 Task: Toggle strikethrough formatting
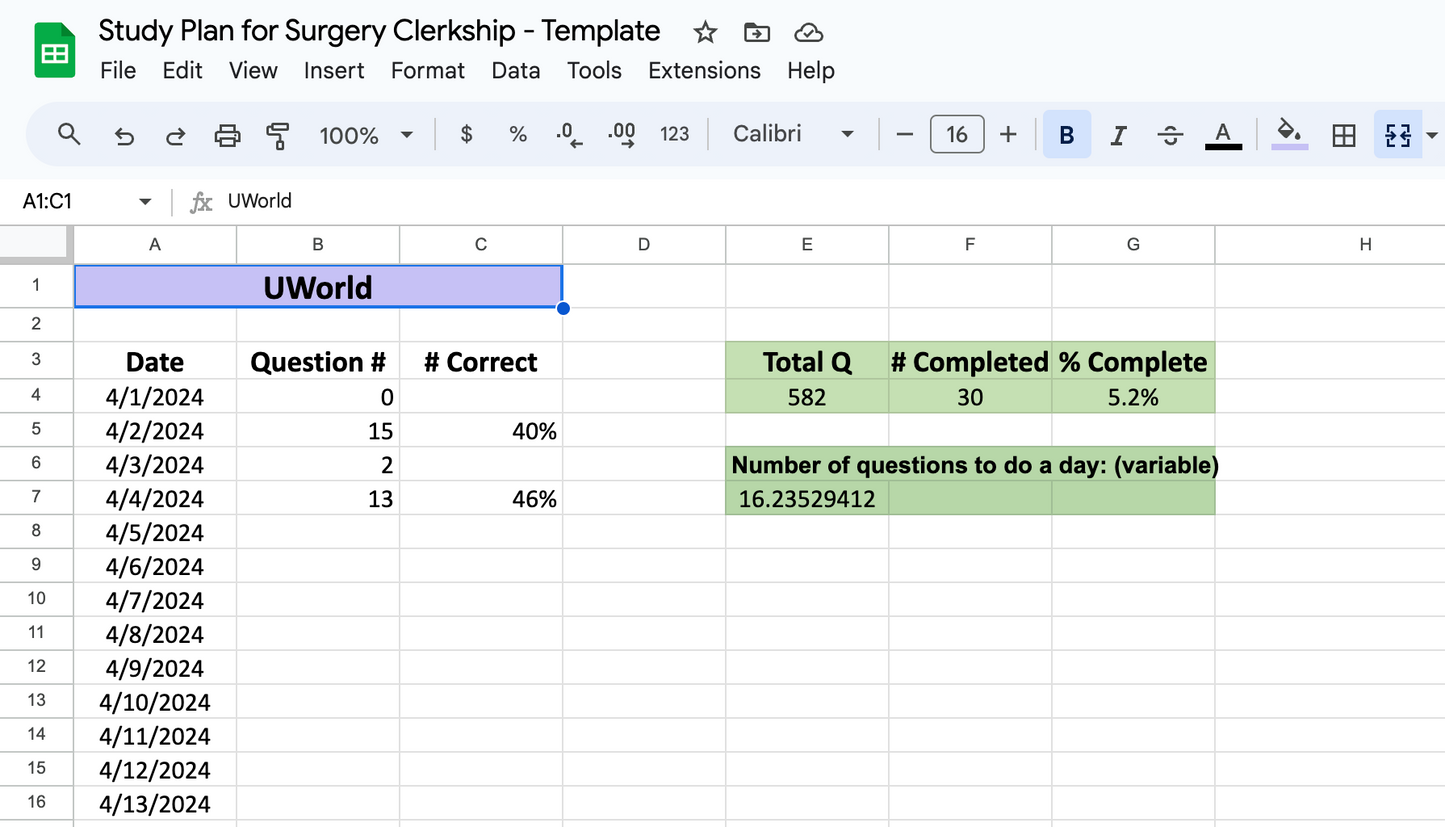pyautogui.click(x=1170, y=134)
